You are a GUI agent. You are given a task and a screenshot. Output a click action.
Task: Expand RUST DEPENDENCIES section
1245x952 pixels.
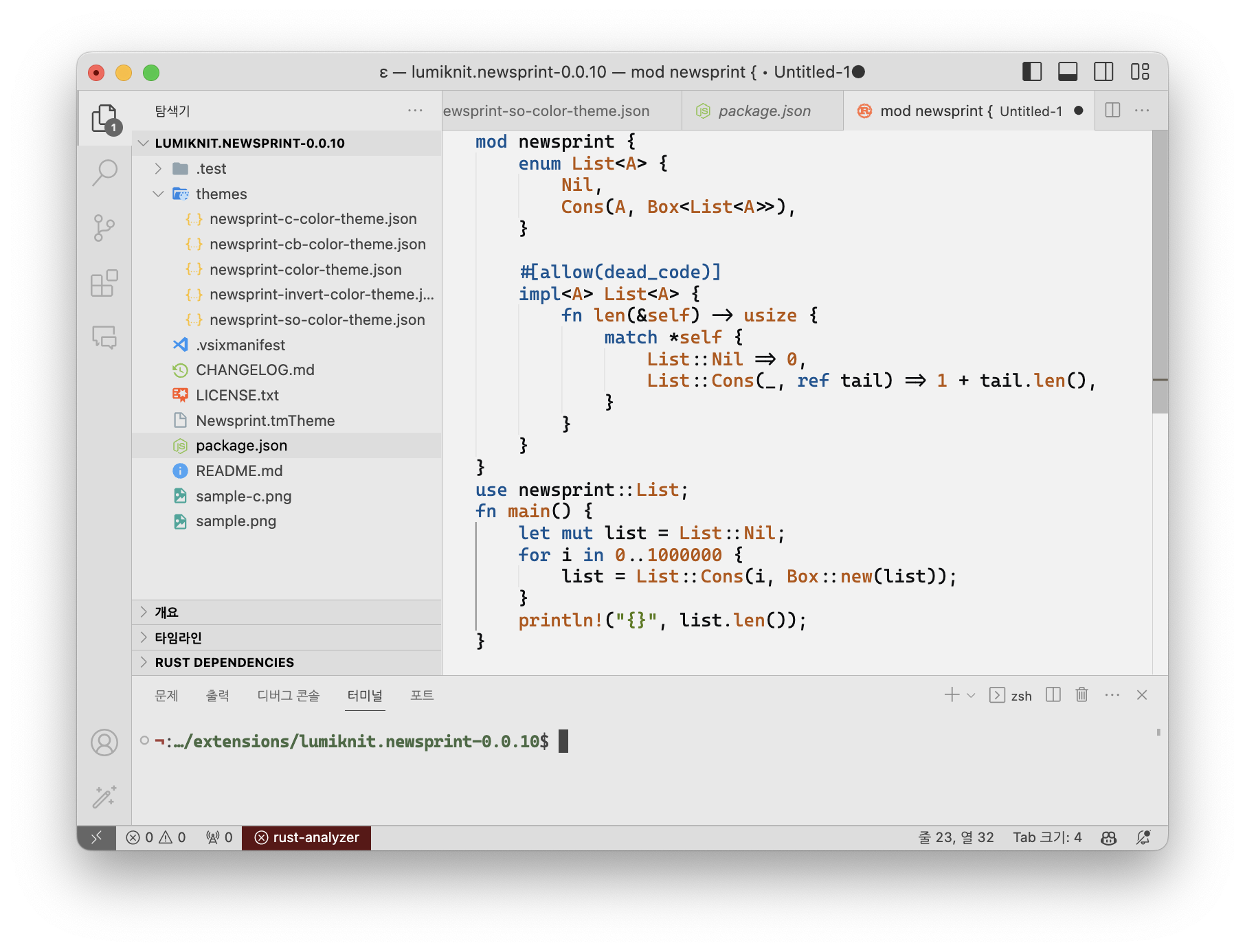287,662
